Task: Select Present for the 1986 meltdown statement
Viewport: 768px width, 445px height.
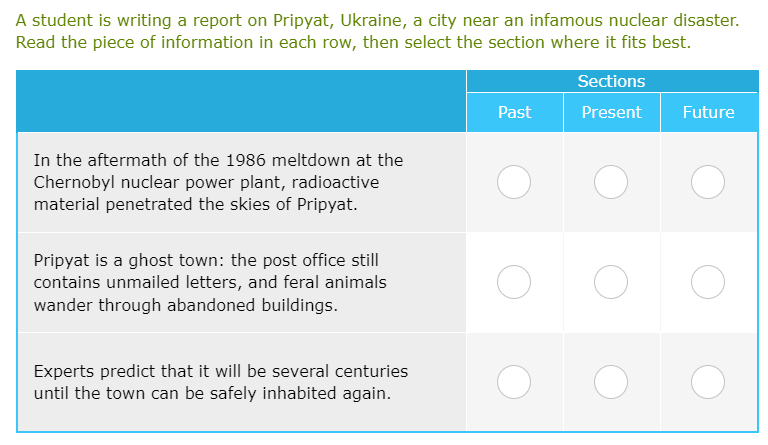Action: click(611, 182)
